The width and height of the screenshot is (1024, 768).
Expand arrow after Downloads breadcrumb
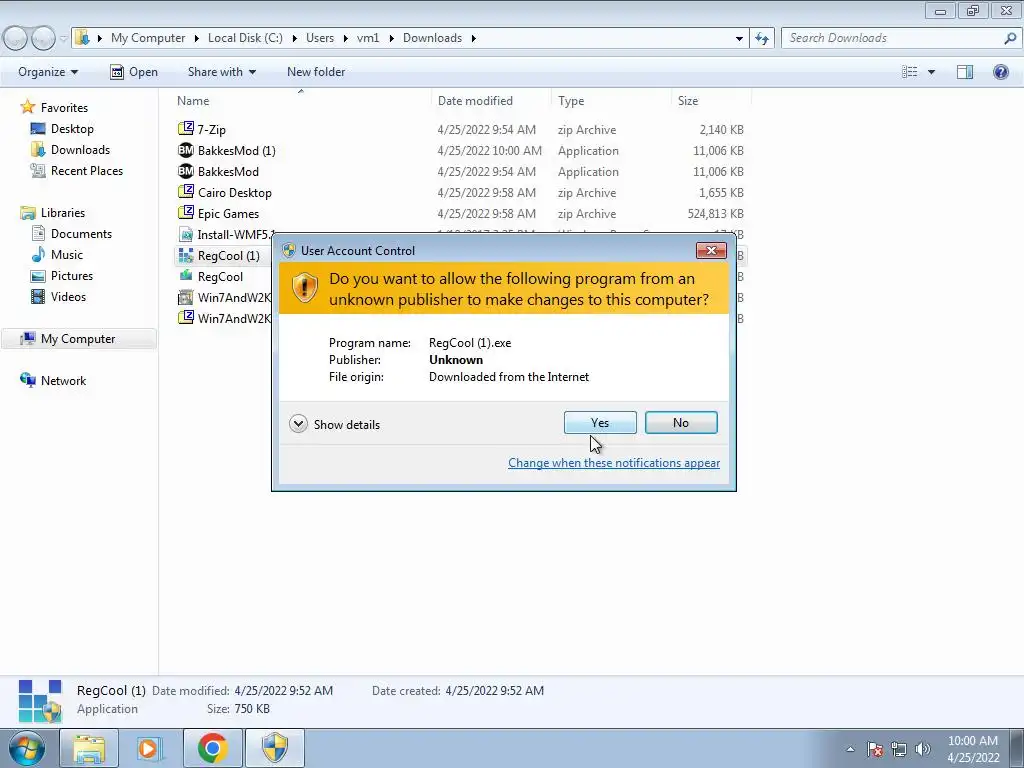pyautogui.click(x=473, y=38)
